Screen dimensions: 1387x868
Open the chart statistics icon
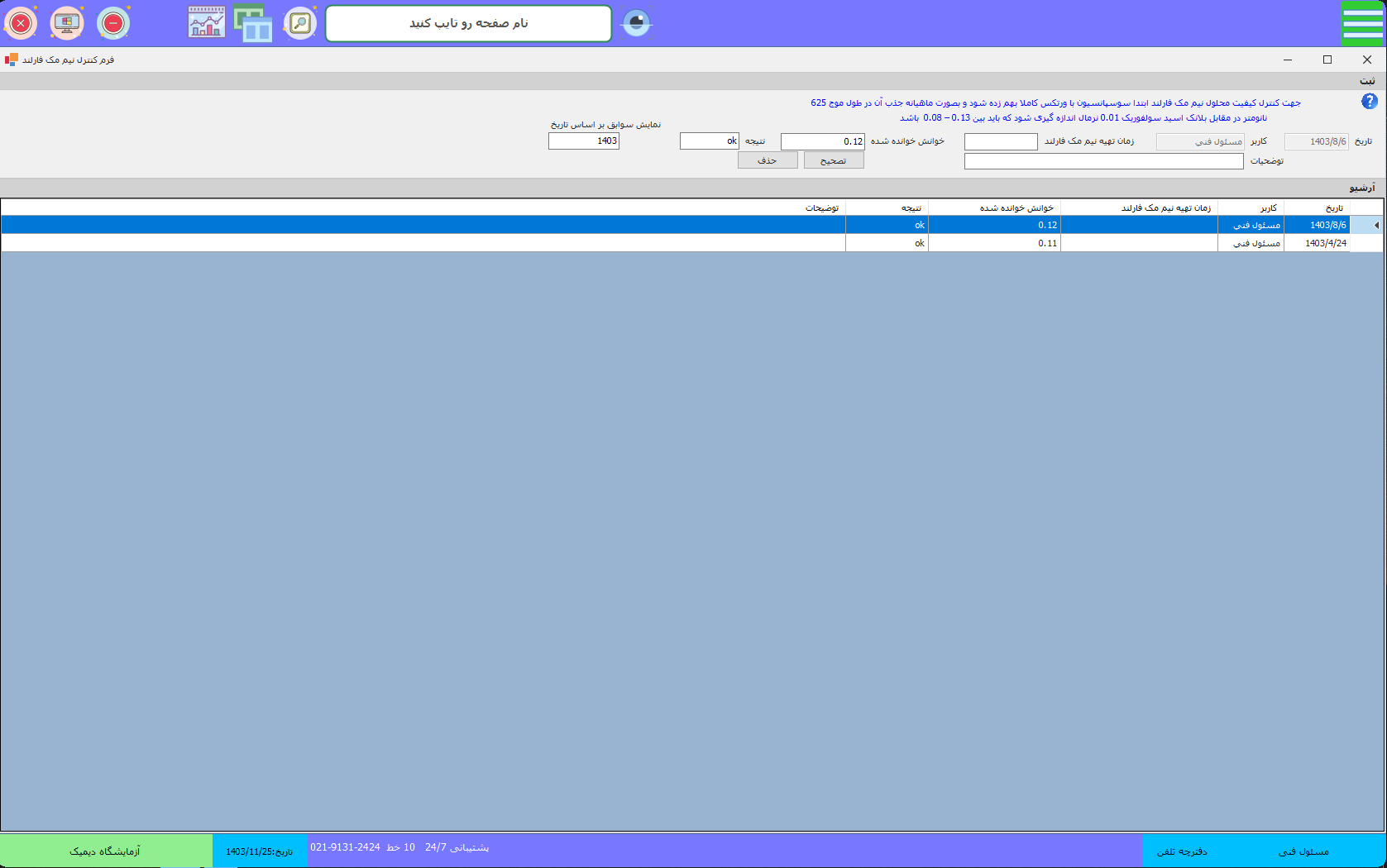(x=206, y=23)
